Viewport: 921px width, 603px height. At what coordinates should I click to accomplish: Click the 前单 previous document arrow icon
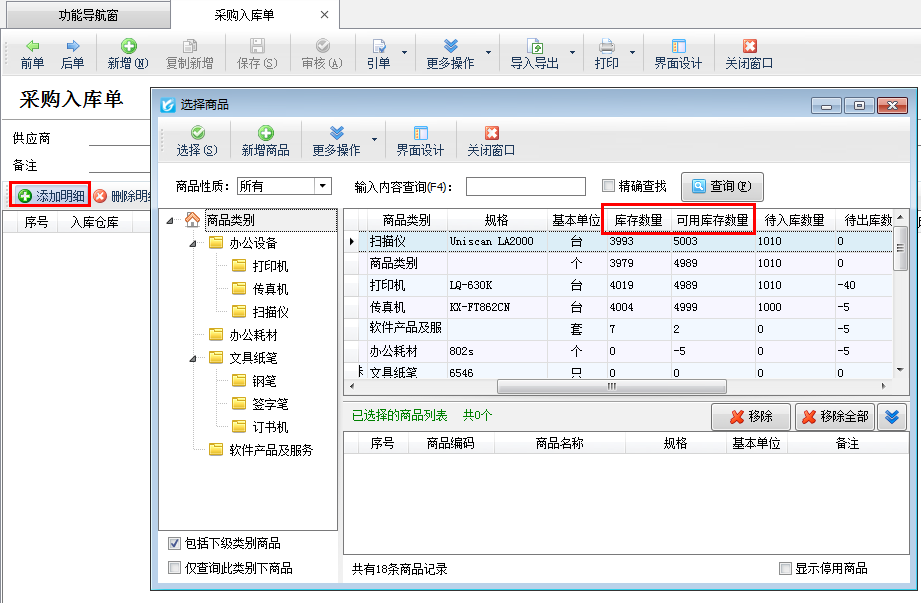(32, 46)
